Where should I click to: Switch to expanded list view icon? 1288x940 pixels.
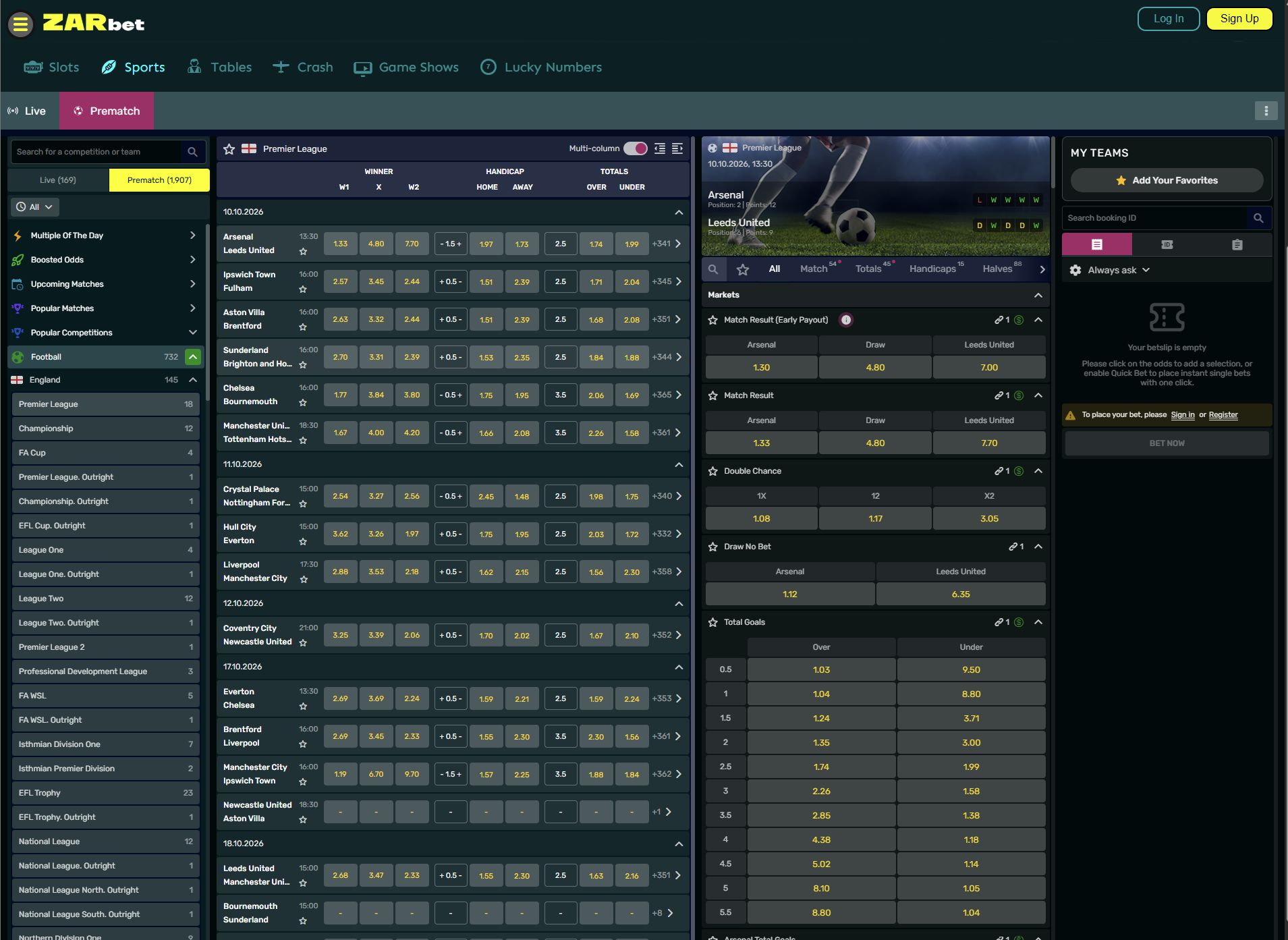pos(677,148)
